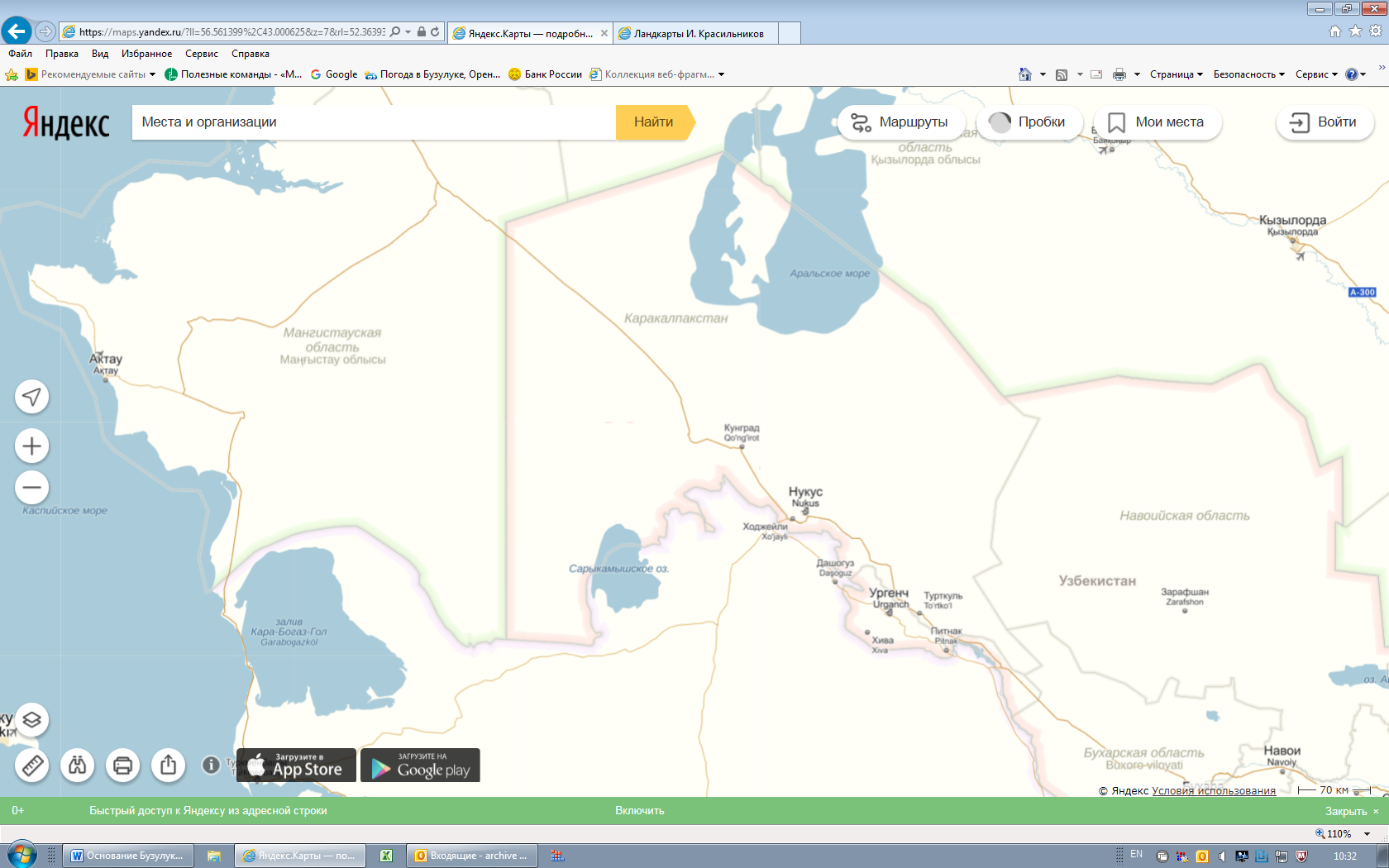Open the Panoramas binoculars button
Screen dimensions: 1389x868
[x=78, y=765]
